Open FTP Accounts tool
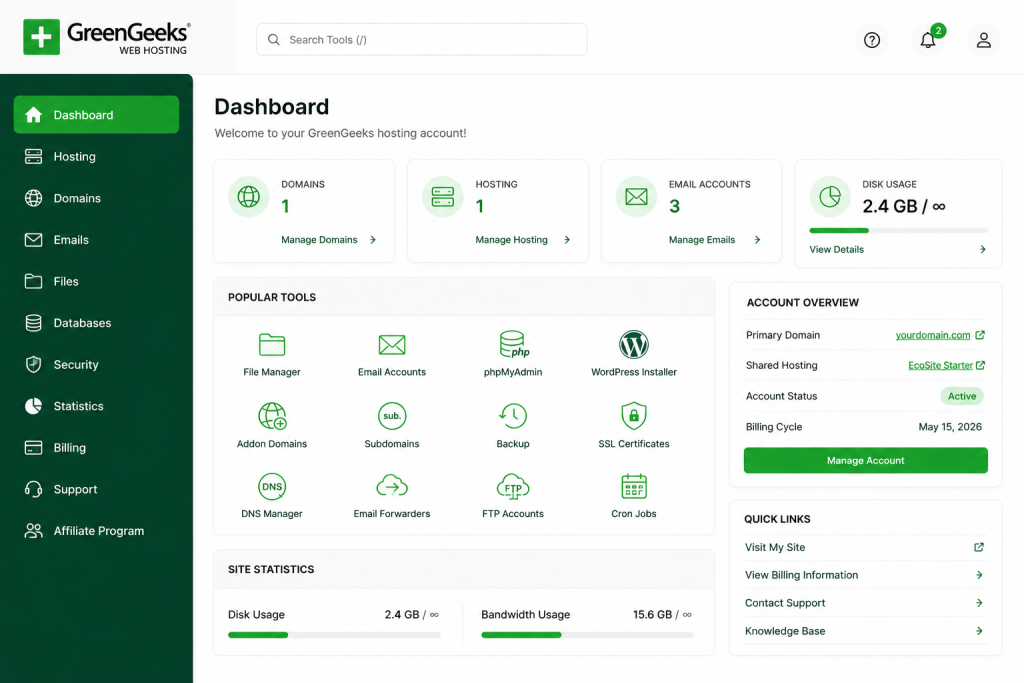 513,496
